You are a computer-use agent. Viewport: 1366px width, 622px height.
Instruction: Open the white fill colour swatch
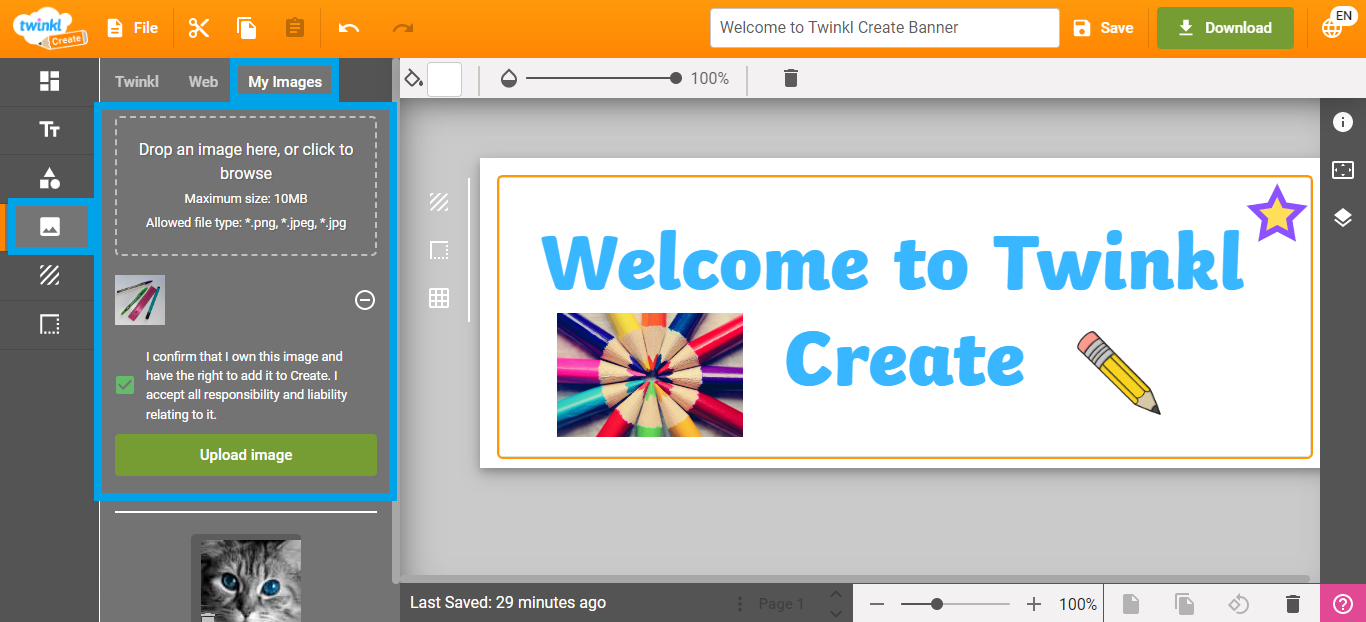[444, 79]
